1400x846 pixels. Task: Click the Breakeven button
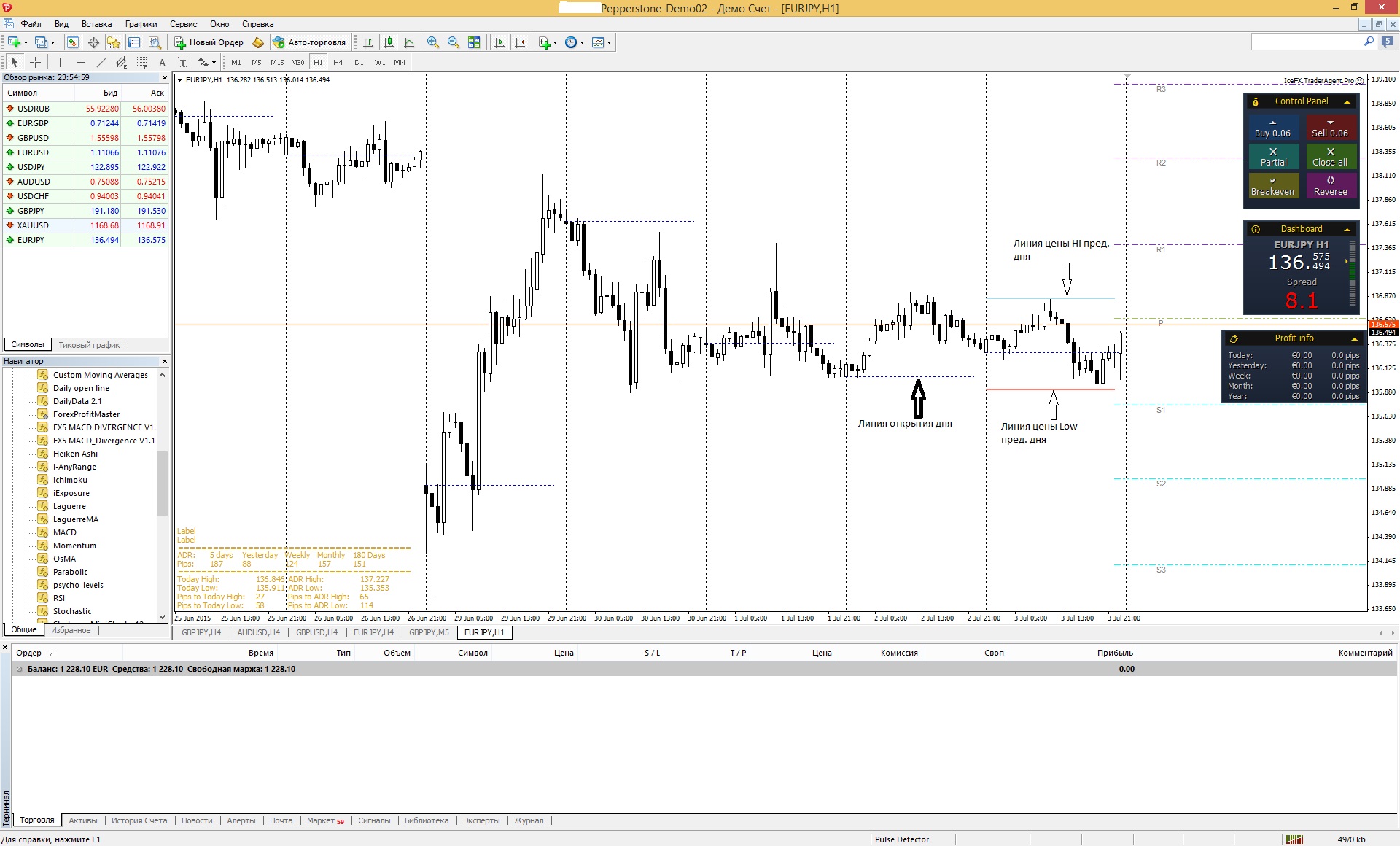(1272, 186)
